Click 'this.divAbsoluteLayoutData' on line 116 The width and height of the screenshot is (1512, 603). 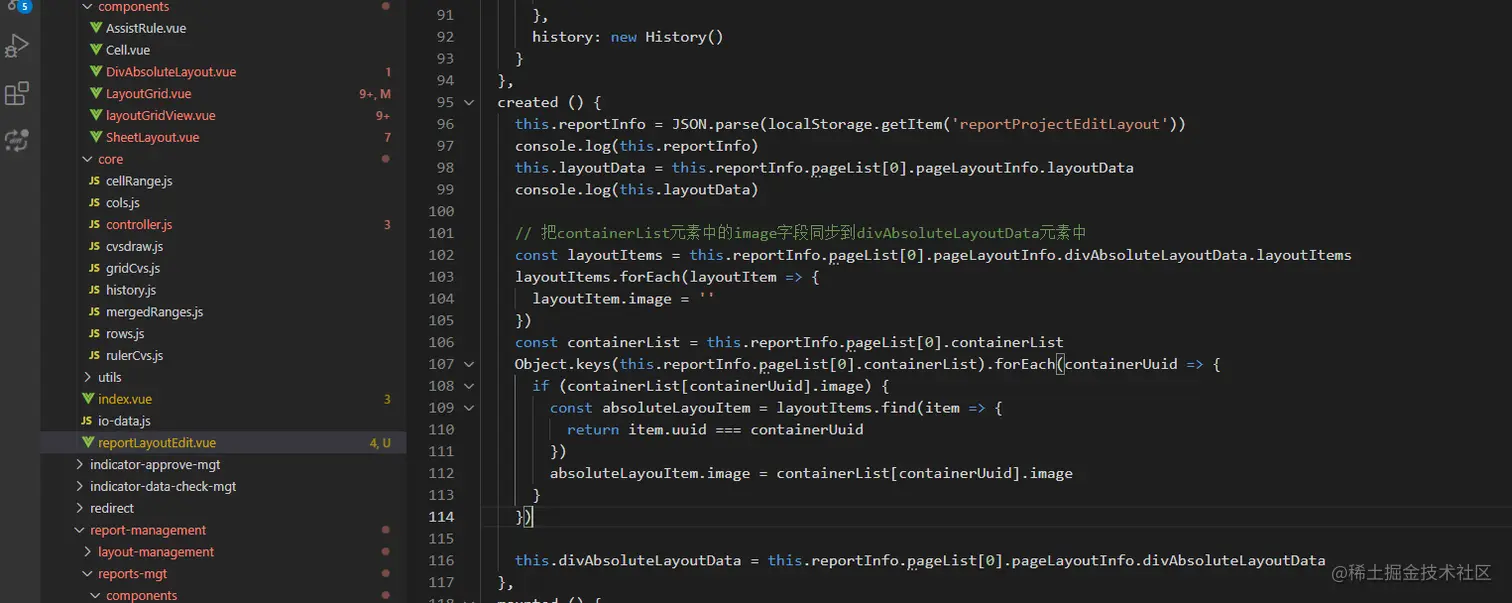pos(627,561)
